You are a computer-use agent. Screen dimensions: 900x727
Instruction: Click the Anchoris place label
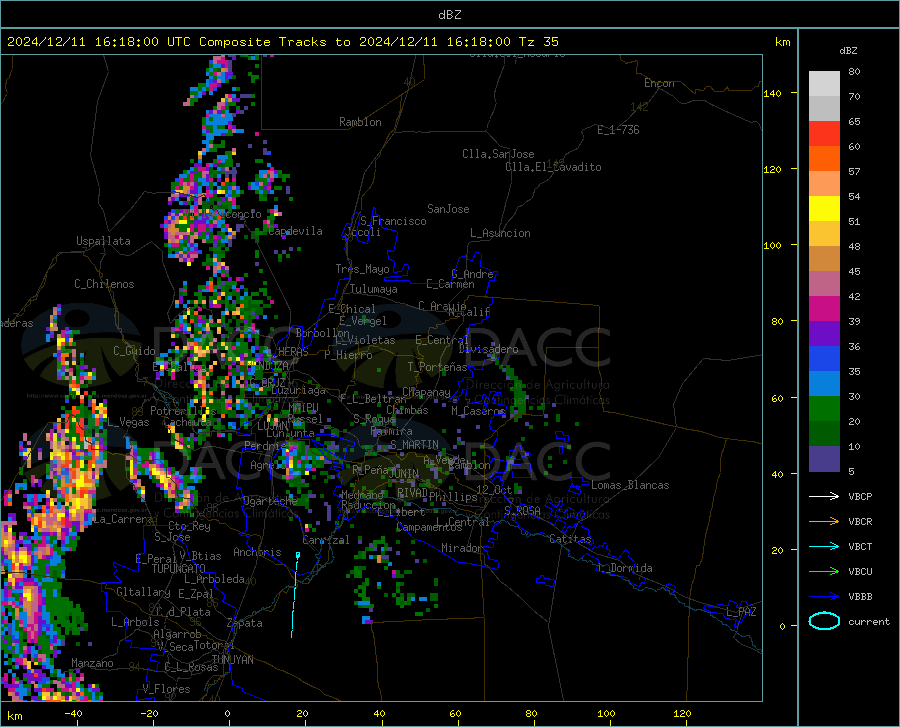(x=257, y=552)
